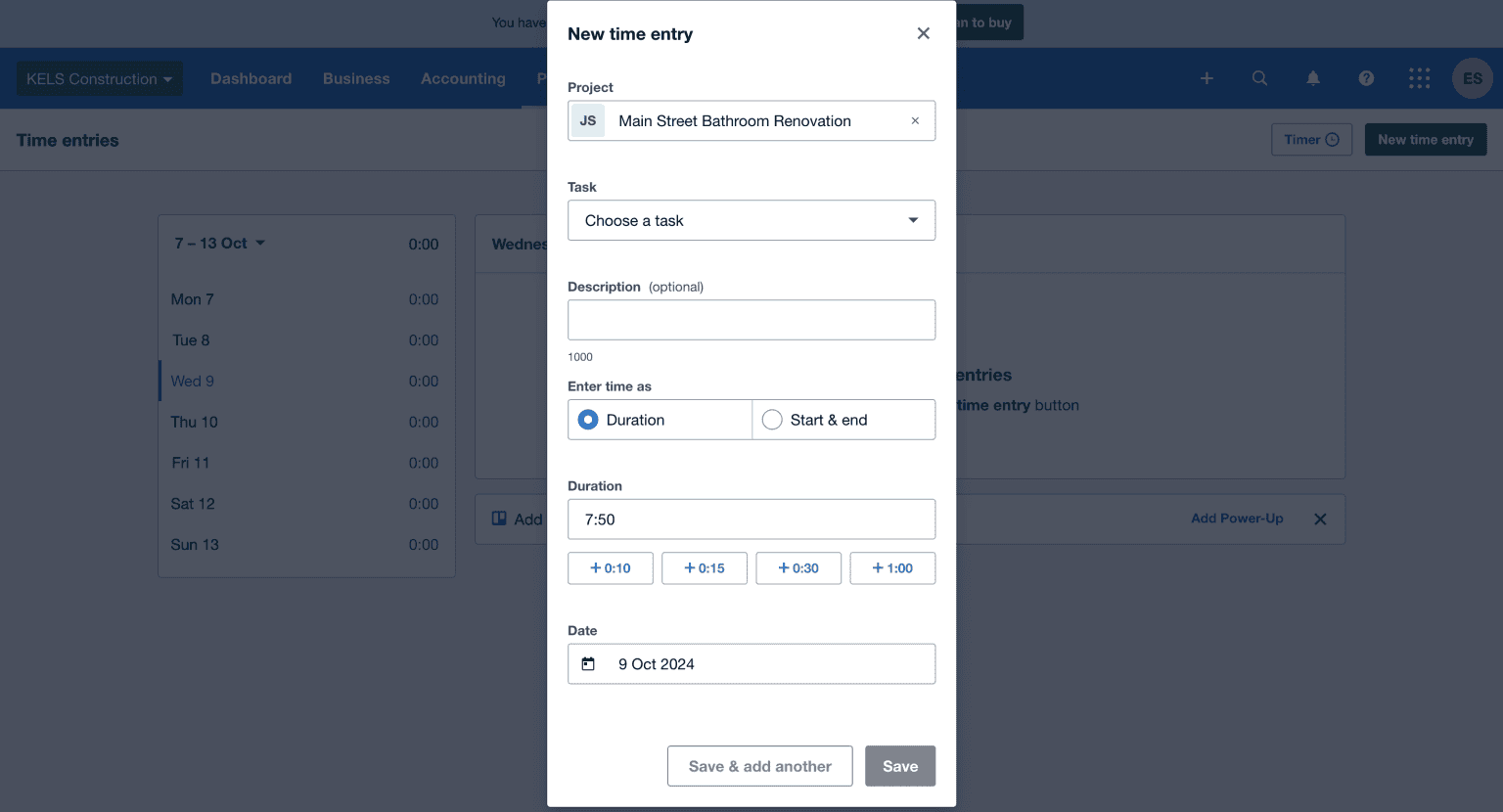This screenshot has height=812, width=1503.
Task: Go to the Dashboard menu
Action: (x=250, y=78)
